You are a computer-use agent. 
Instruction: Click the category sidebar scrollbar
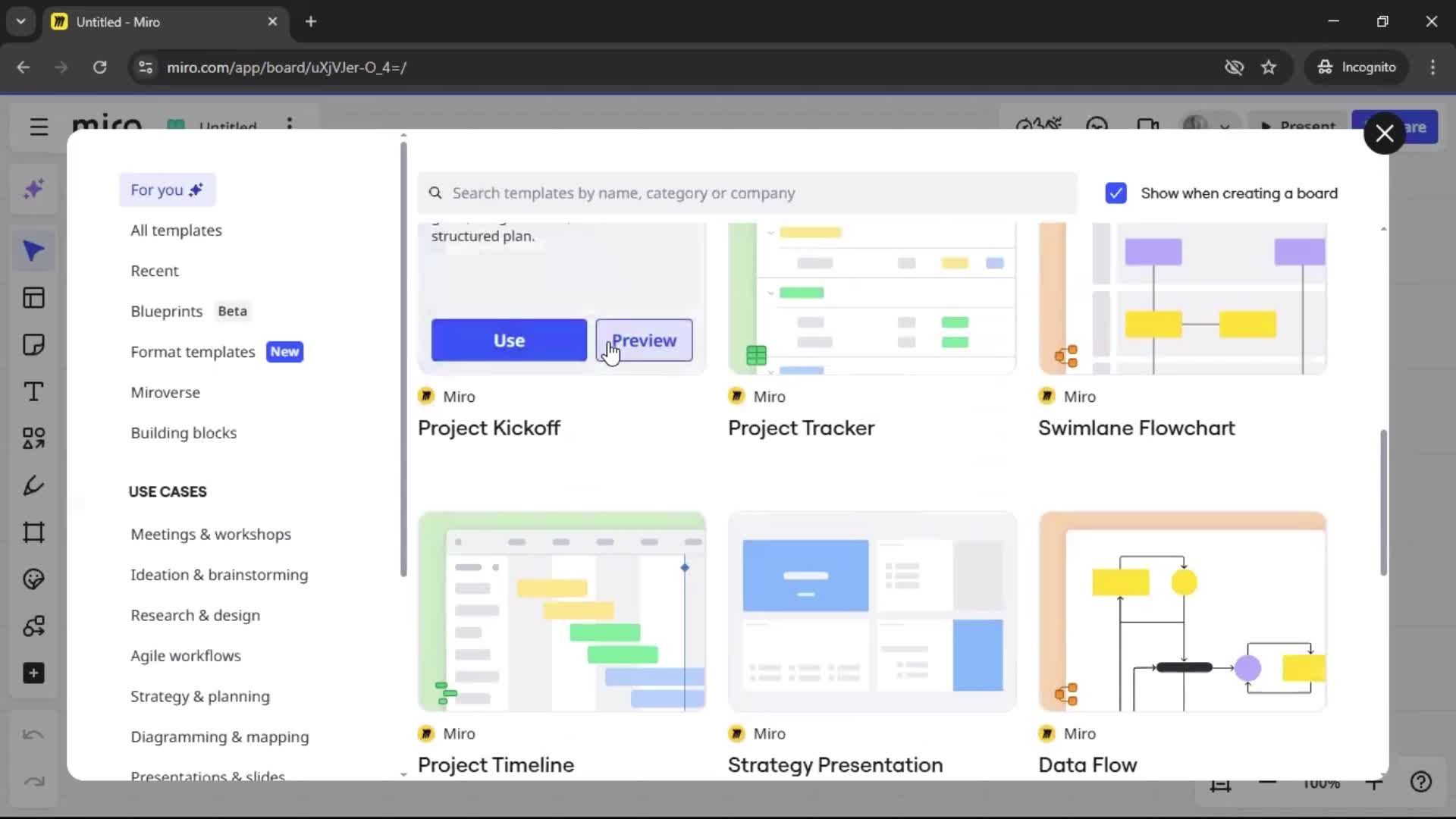pyautogui.click(x=403, y=359)
